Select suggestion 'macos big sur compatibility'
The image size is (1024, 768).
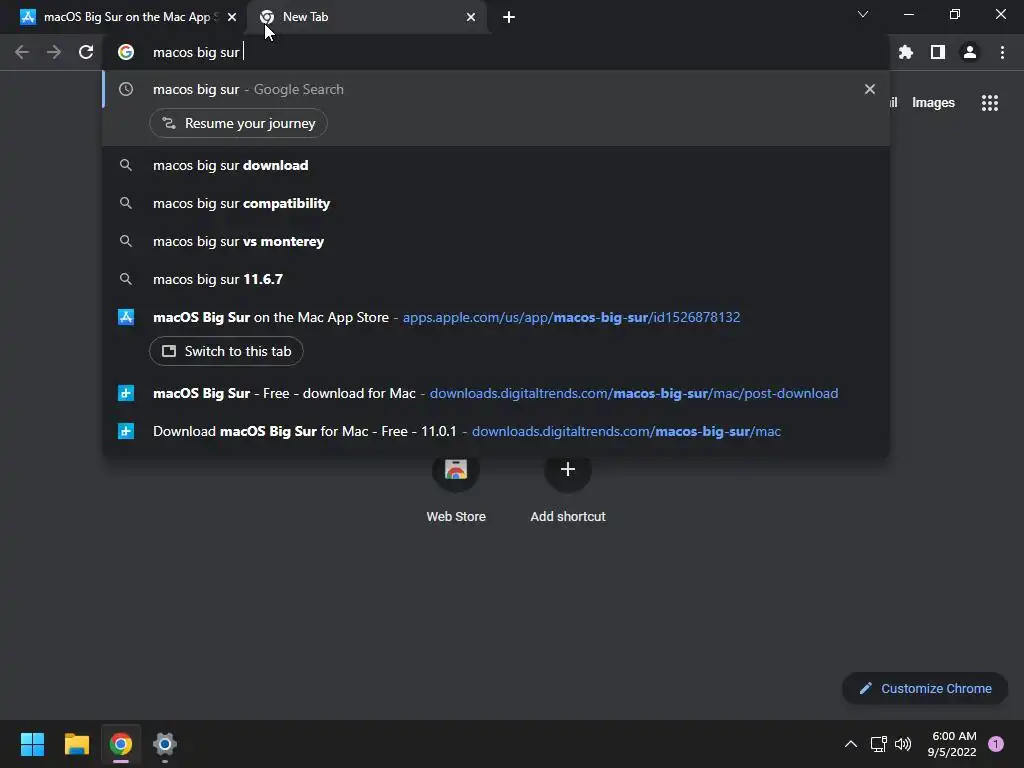(496, 203)
